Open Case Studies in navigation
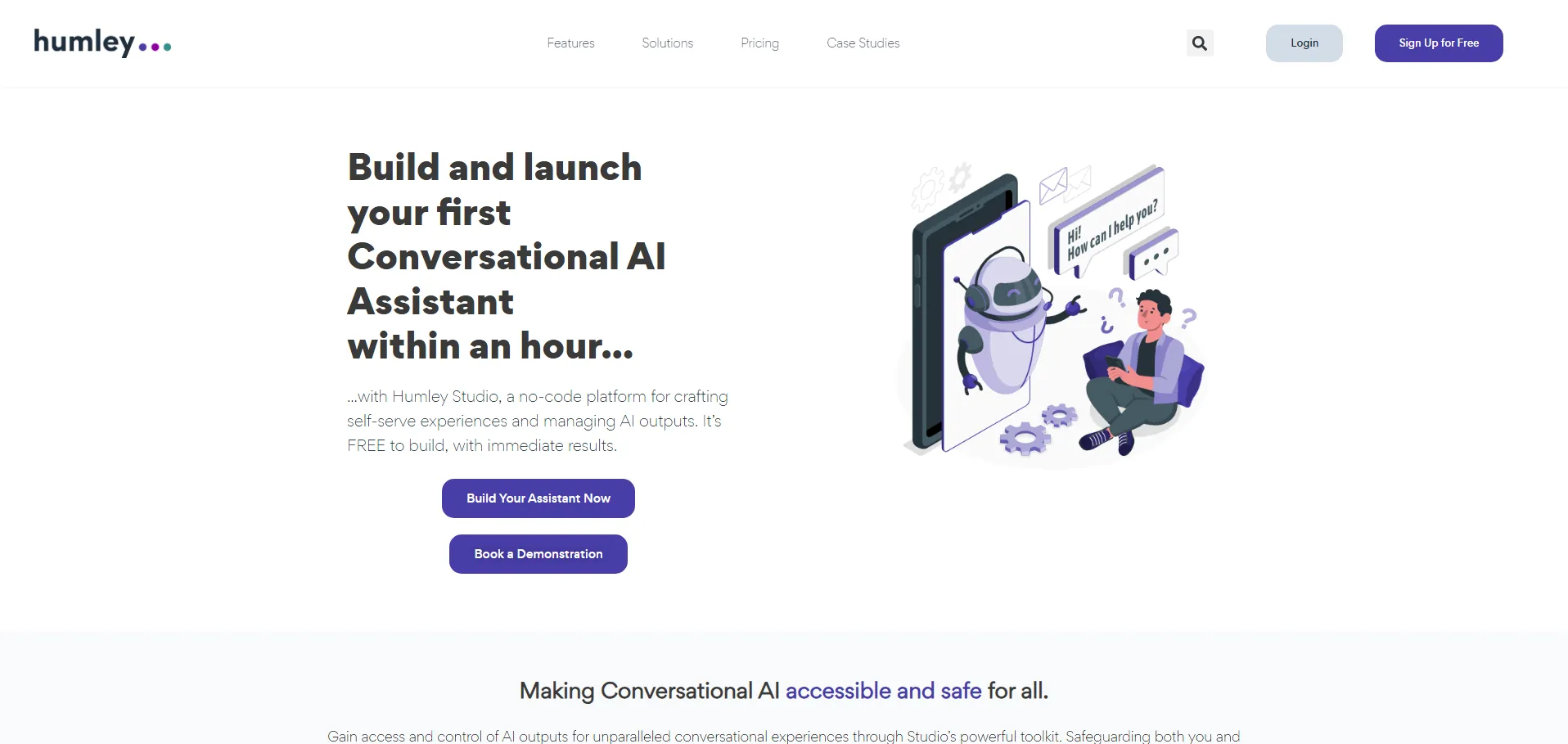This screenshot has height=744, width=1568. (863, 43)
